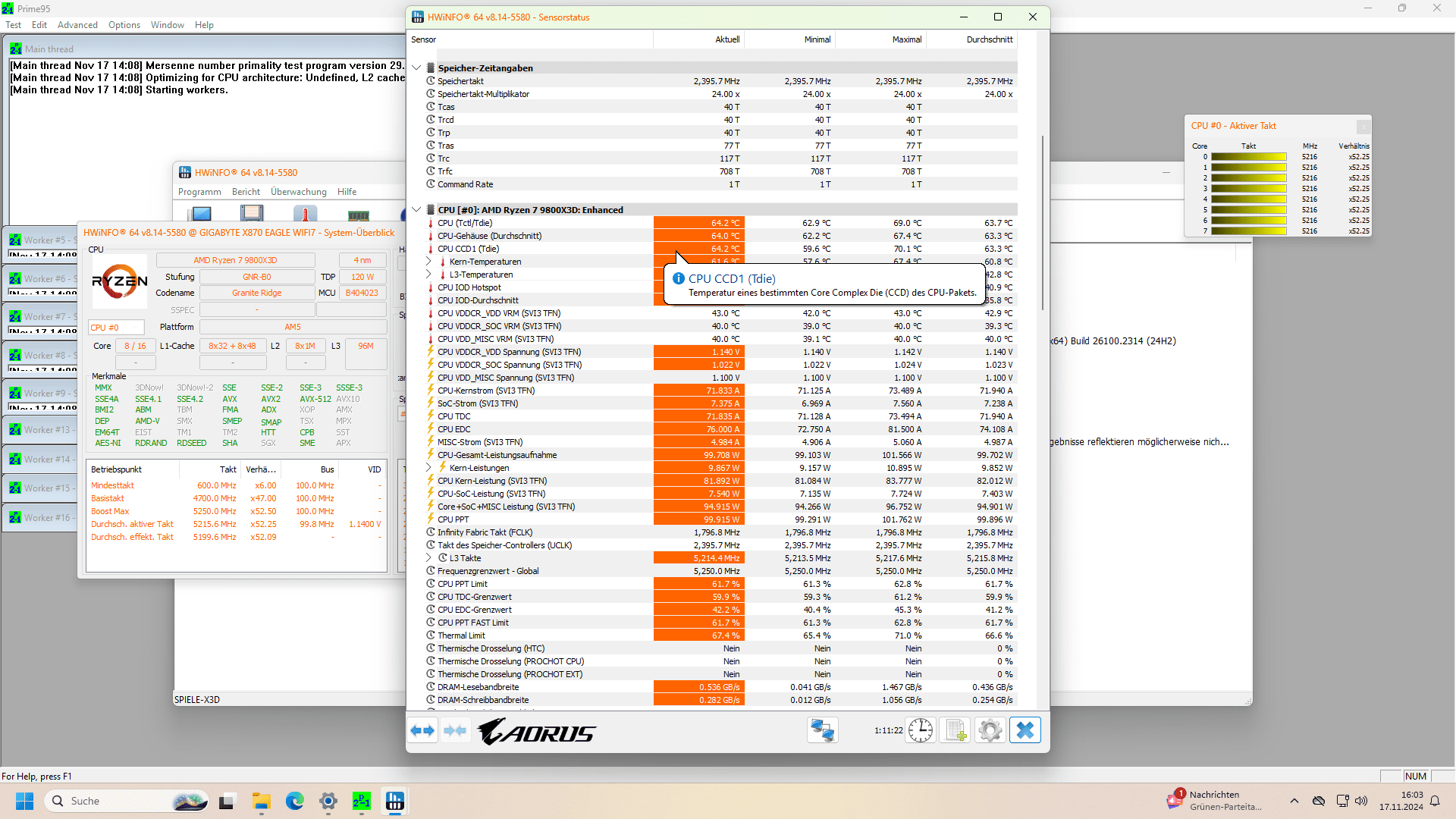Click the expand columns blue arrows icon
Viewport: 1456px width, 819px height.
pos(422,730)
